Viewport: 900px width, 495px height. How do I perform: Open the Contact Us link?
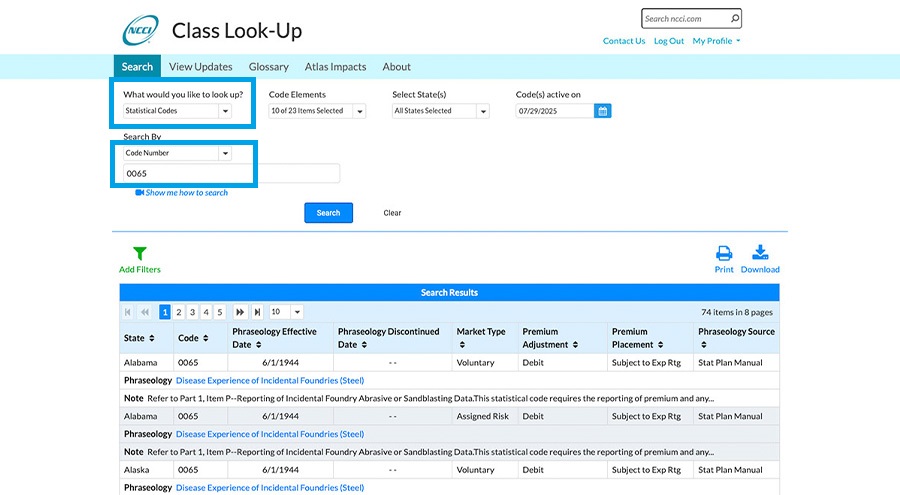624,41
